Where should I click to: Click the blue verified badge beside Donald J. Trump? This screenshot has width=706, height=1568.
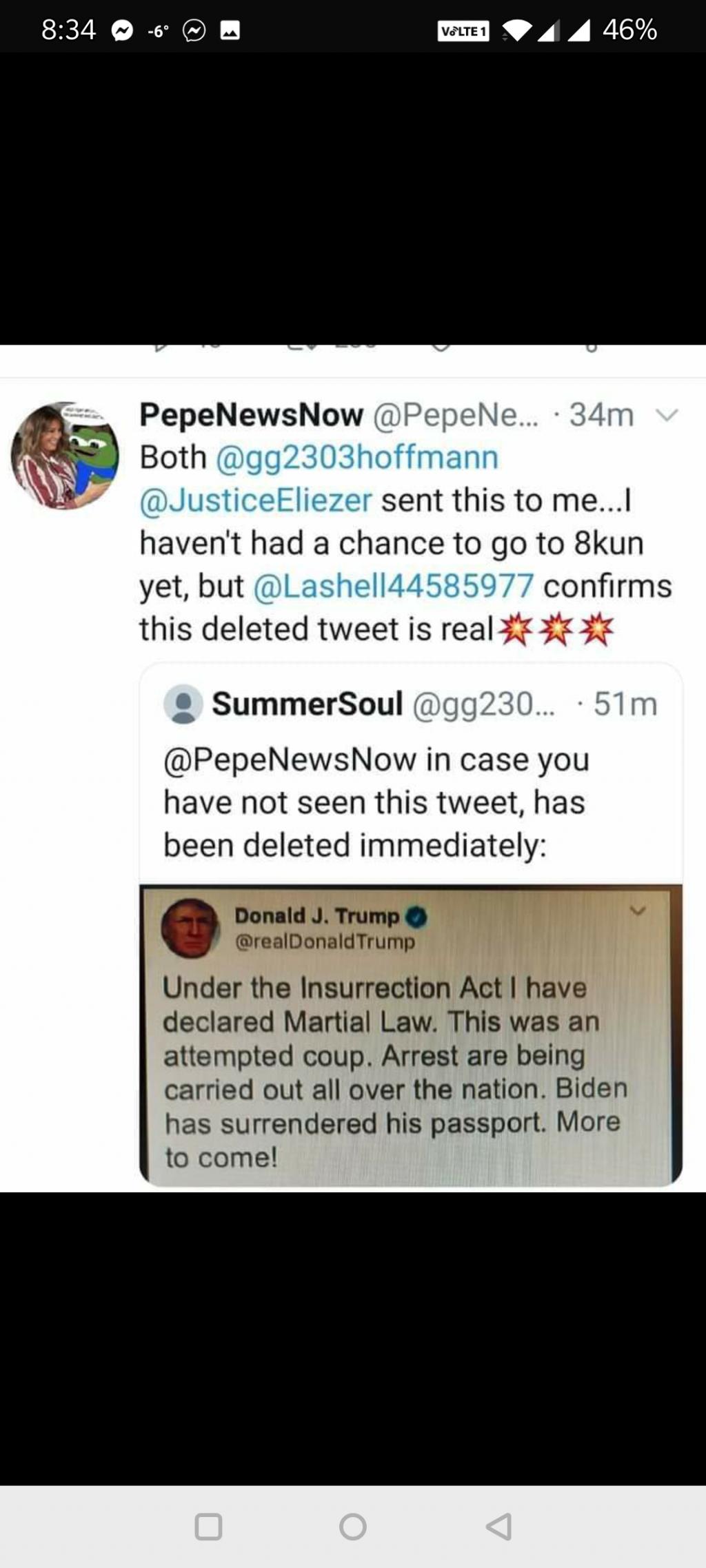(x=416, y=917)
